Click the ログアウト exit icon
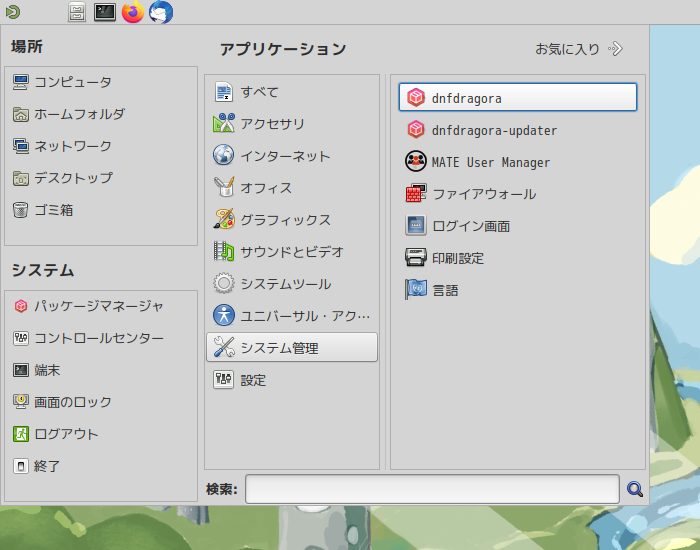 (21, 434)
